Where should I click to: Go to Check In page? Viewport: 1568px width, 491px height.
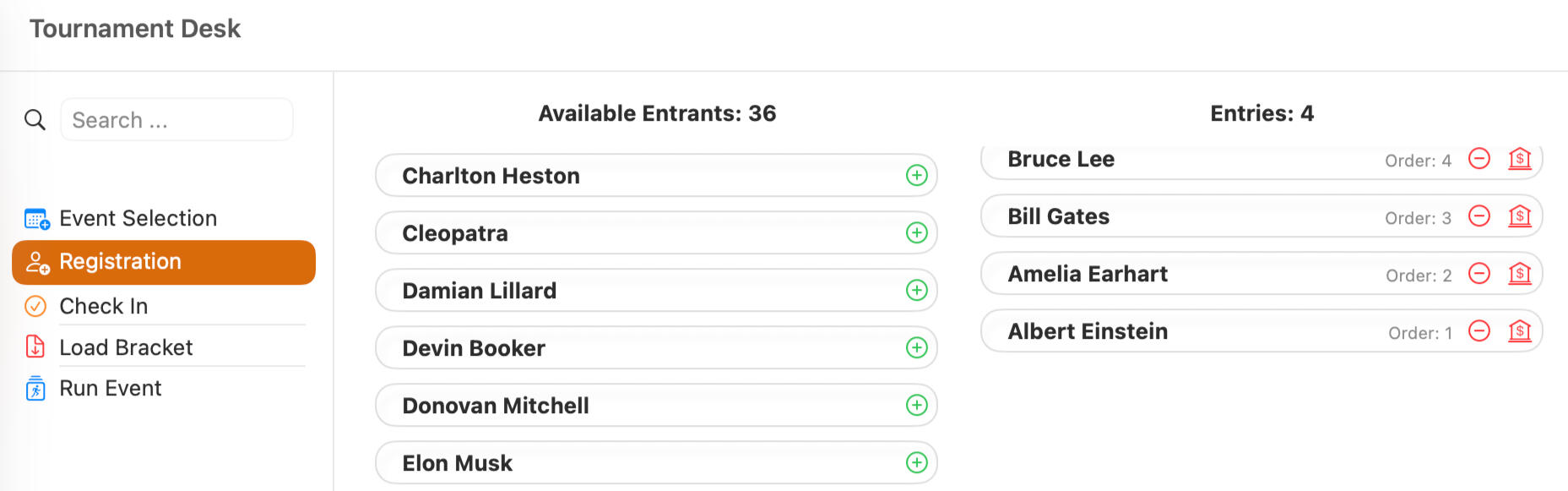[103, 306]
